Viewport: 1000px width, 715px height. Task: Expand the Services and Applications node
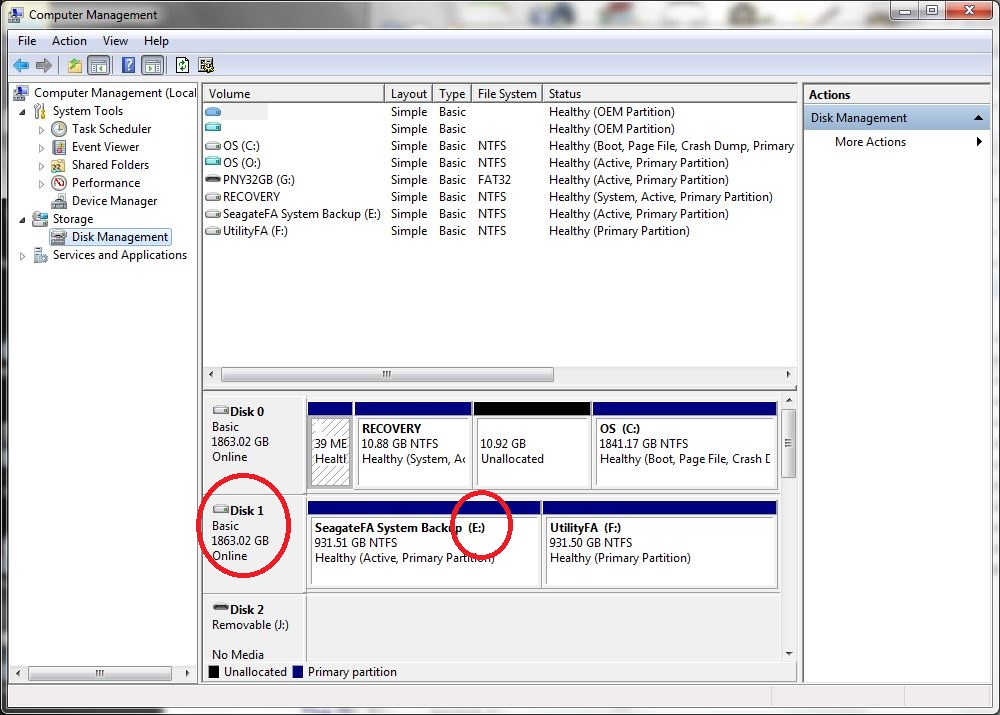point(22,256)
